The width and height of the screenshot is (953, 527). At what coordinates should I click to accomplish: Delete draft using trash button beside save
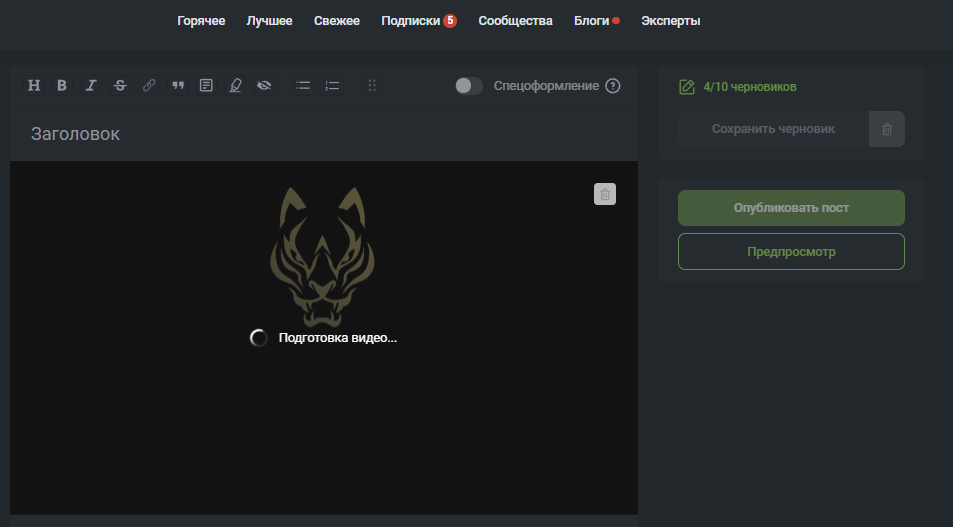[887, 129]
